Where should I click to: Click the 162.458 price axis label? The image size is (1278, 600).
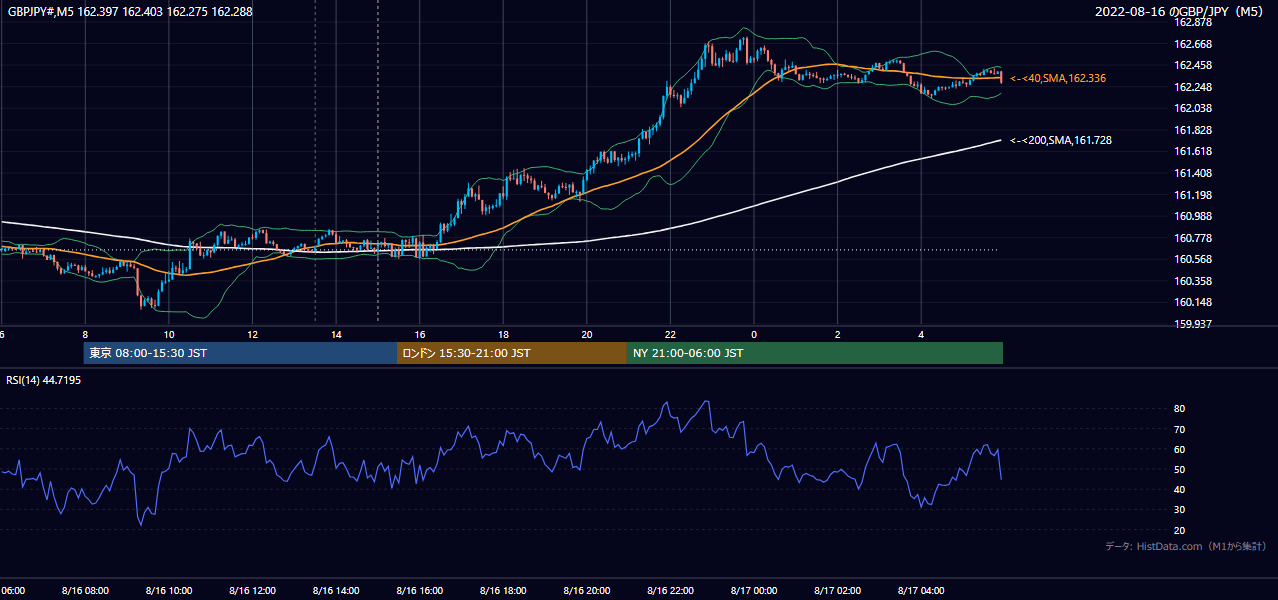(x=1192, y=65)
